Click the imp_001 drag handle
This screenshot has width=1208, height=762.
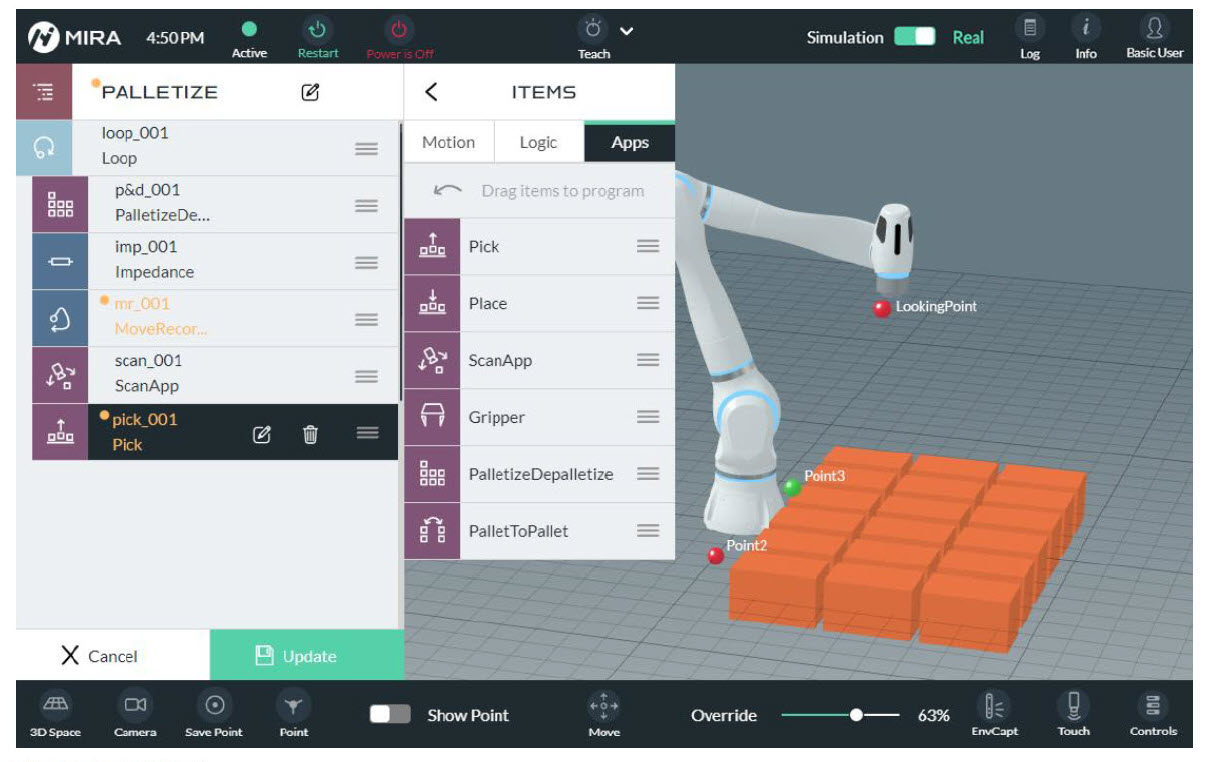(366, 262)
